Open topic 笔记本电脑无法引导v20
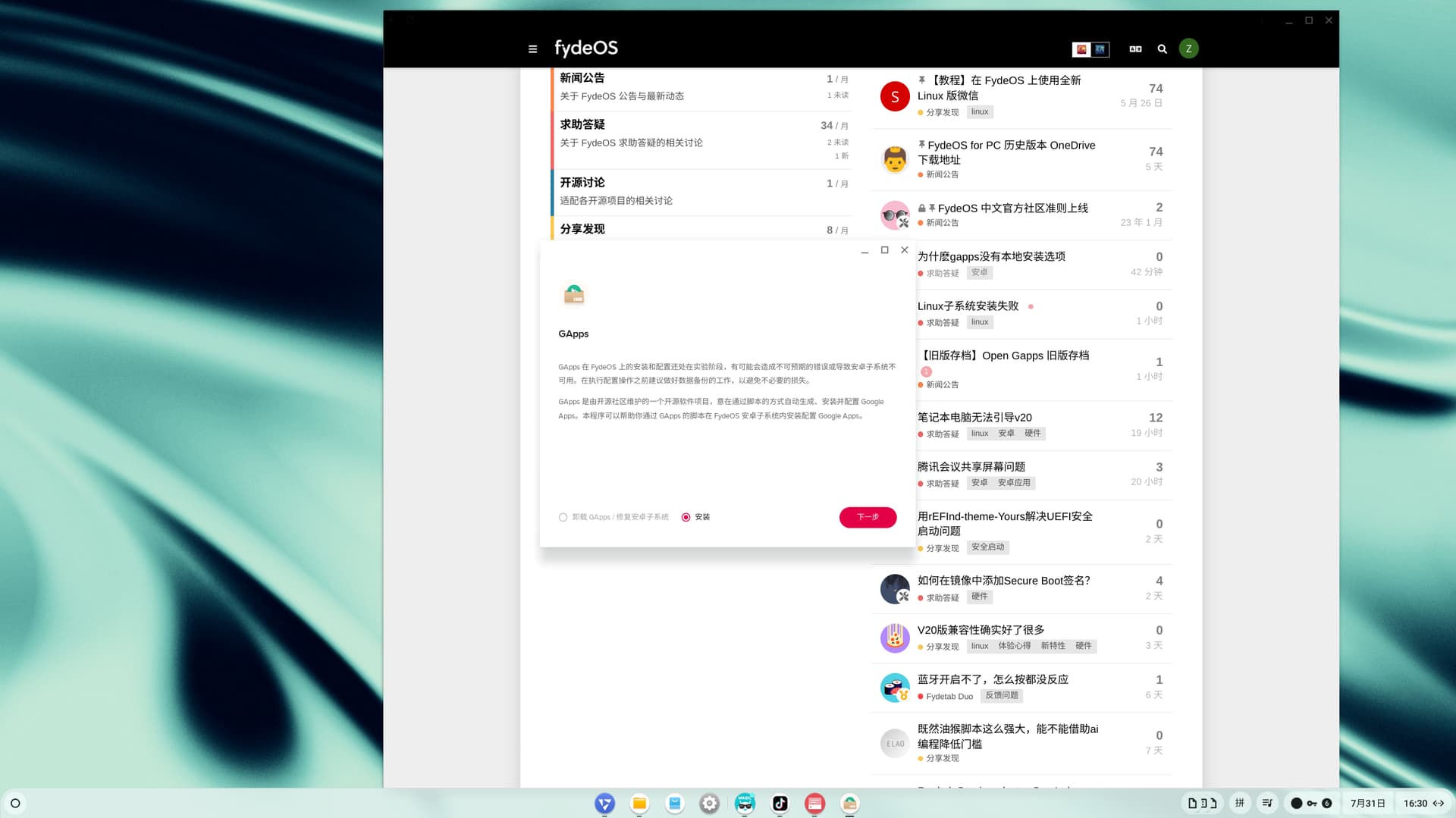Screen dimensions: 1456x818 click(974, 417)
